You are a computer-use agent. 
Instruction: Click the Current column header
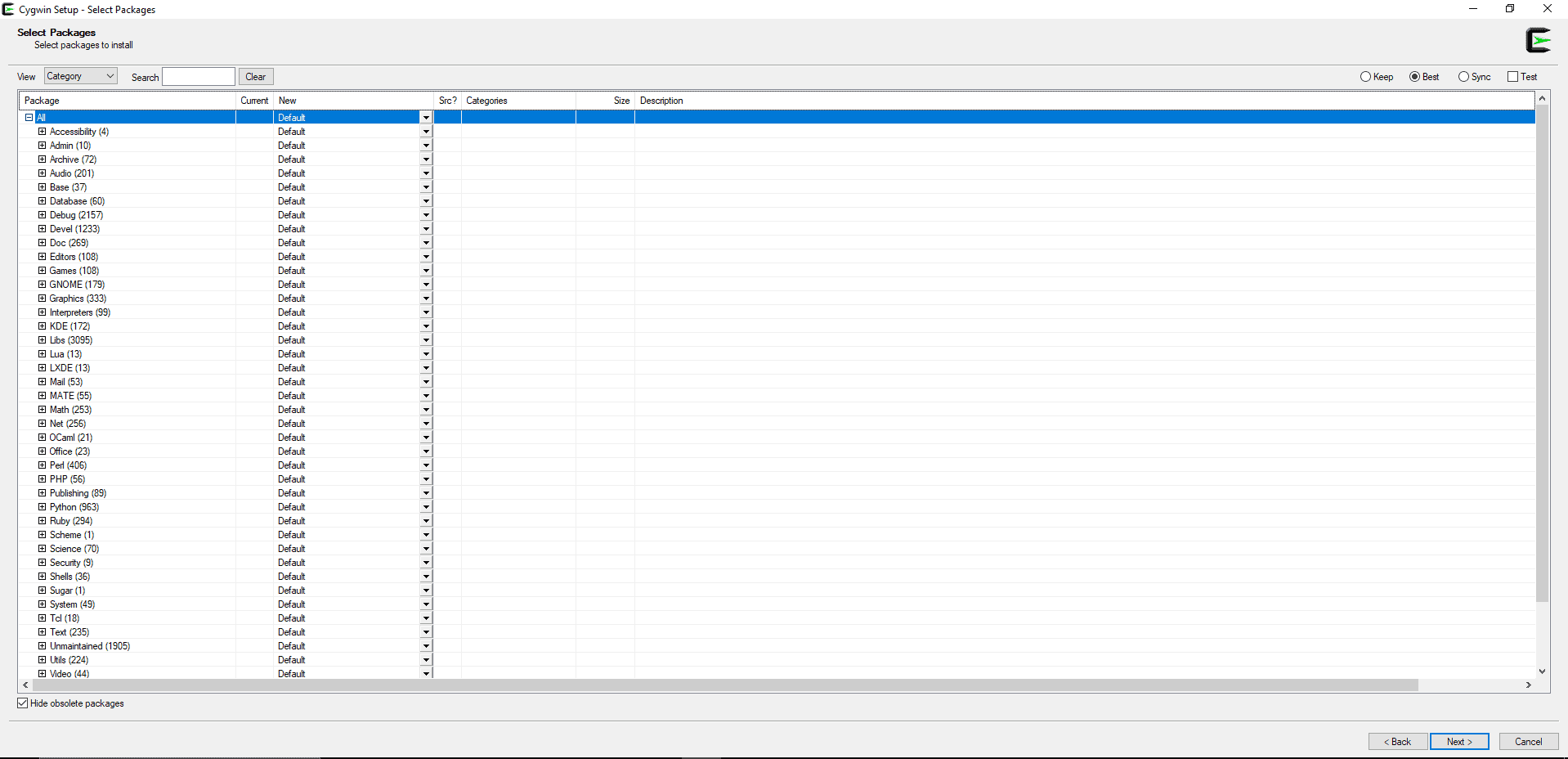[254, 101]
